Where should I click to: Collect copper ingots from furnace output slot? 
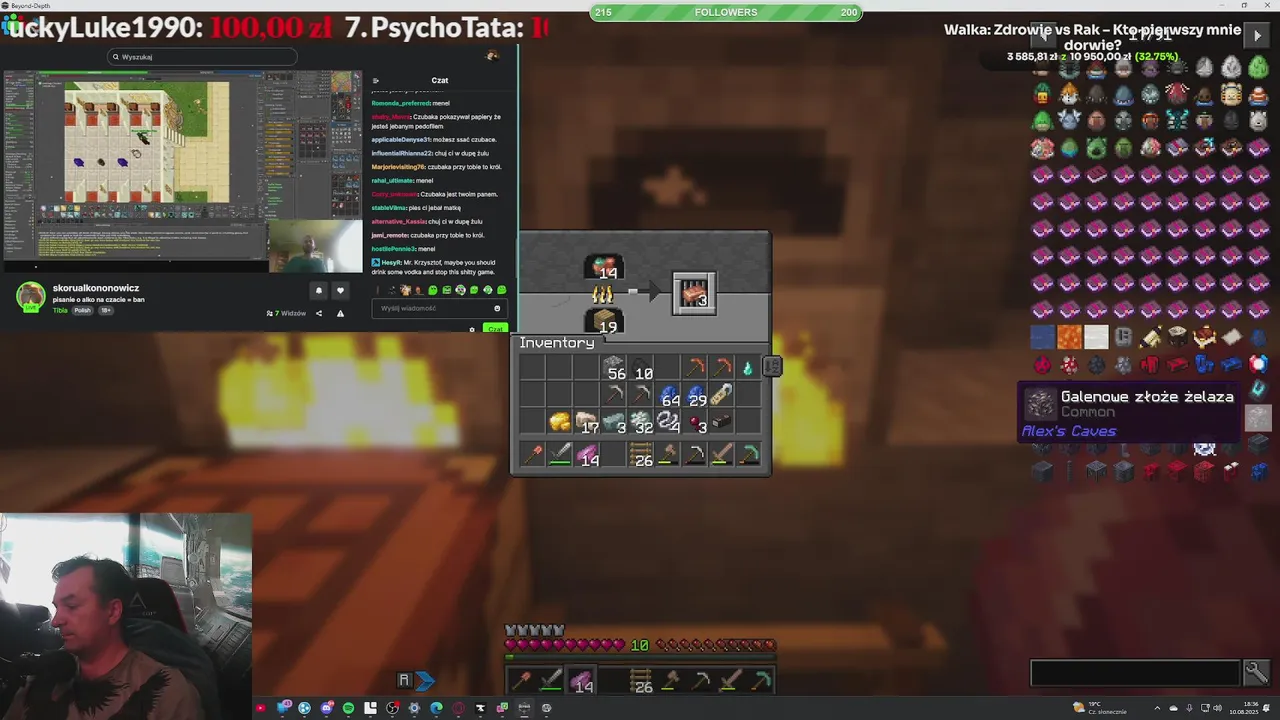(x=694, y=294)
